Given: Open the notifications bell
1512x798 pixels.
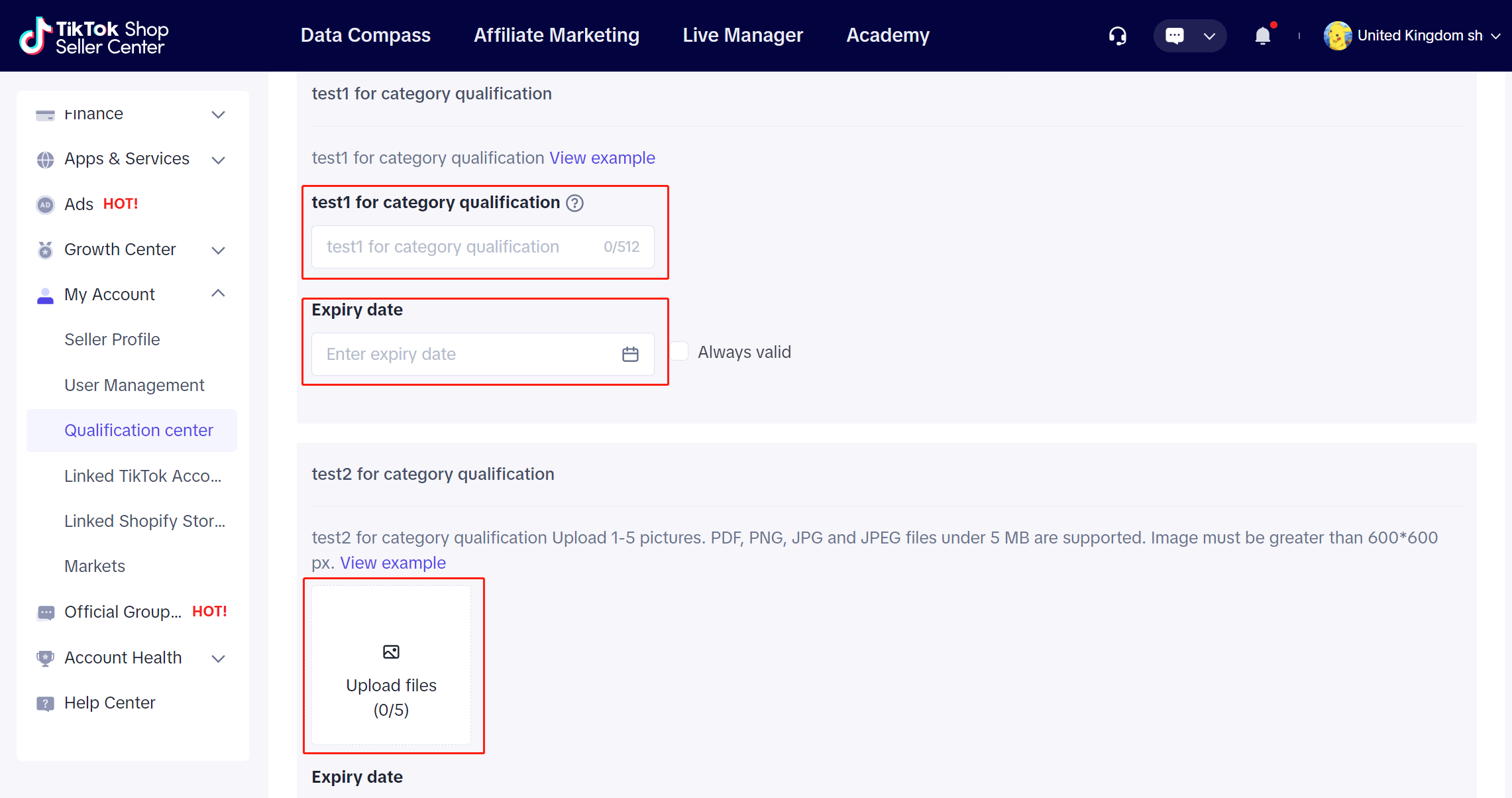Looking at the screenshot, I should point(1263,36).
